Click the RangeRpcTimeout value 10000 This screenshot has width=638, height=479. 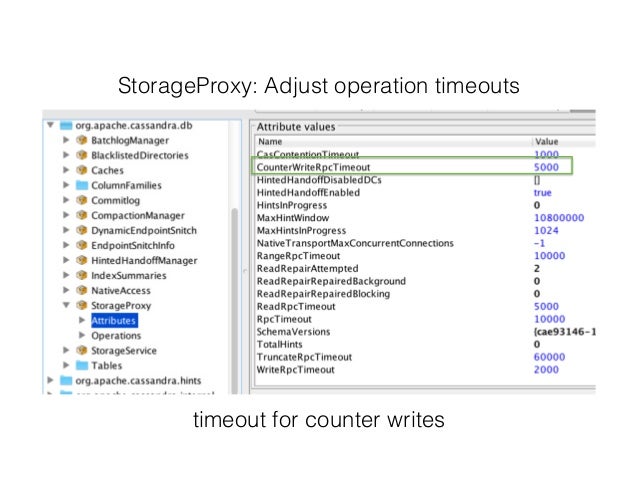click(549, 256)
